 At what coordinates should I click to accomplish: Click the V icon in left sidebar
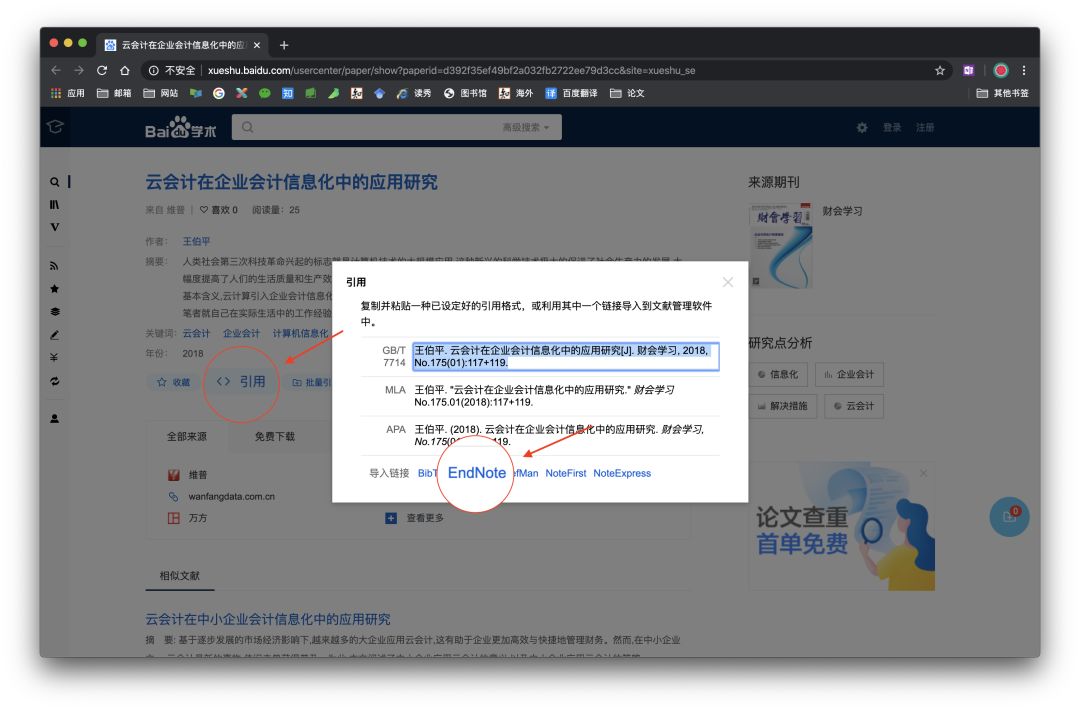click(x=54, y=227)
